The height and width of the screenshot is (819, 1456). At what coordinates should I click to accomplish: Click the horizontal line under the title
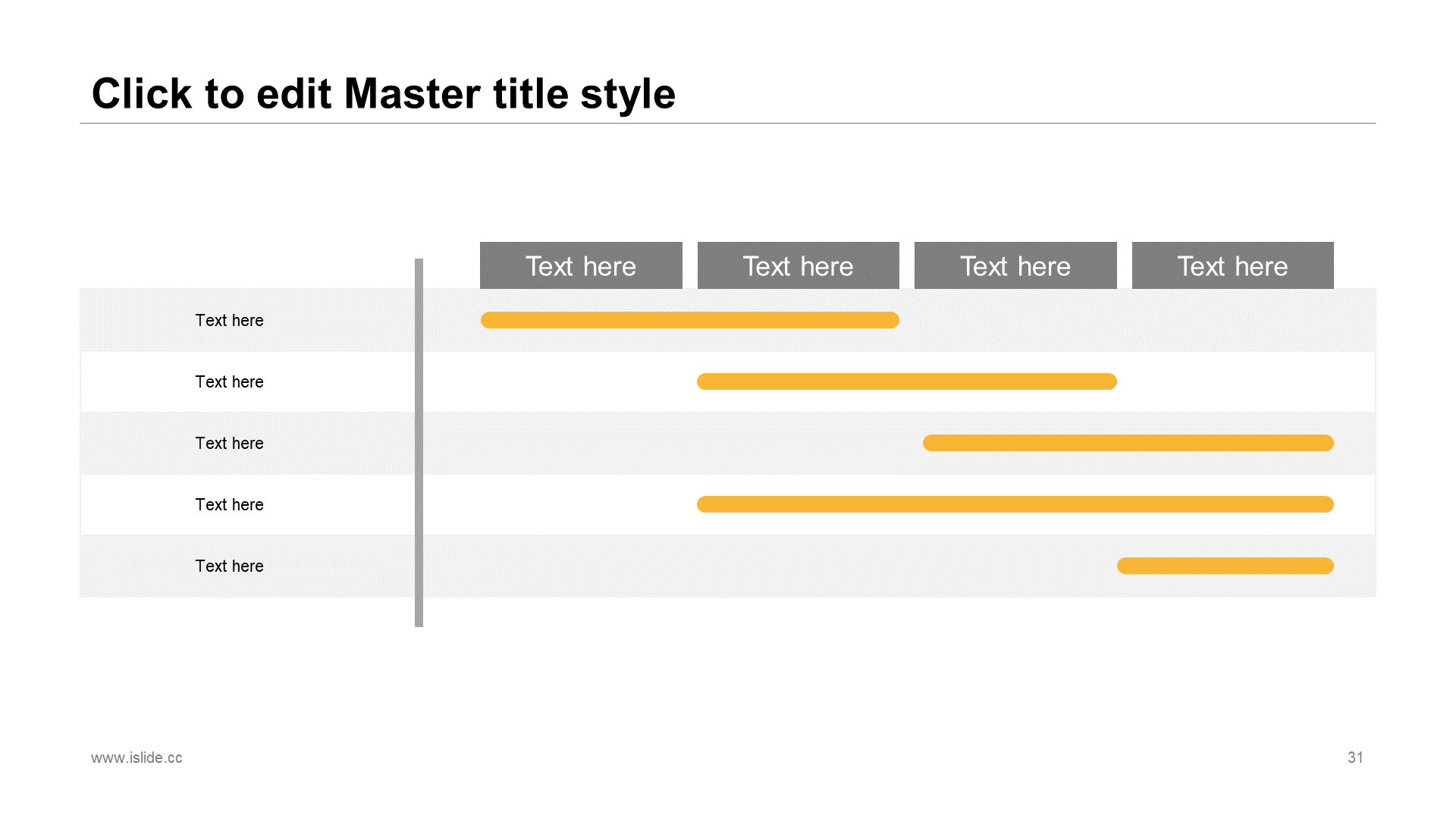point(727,123)
